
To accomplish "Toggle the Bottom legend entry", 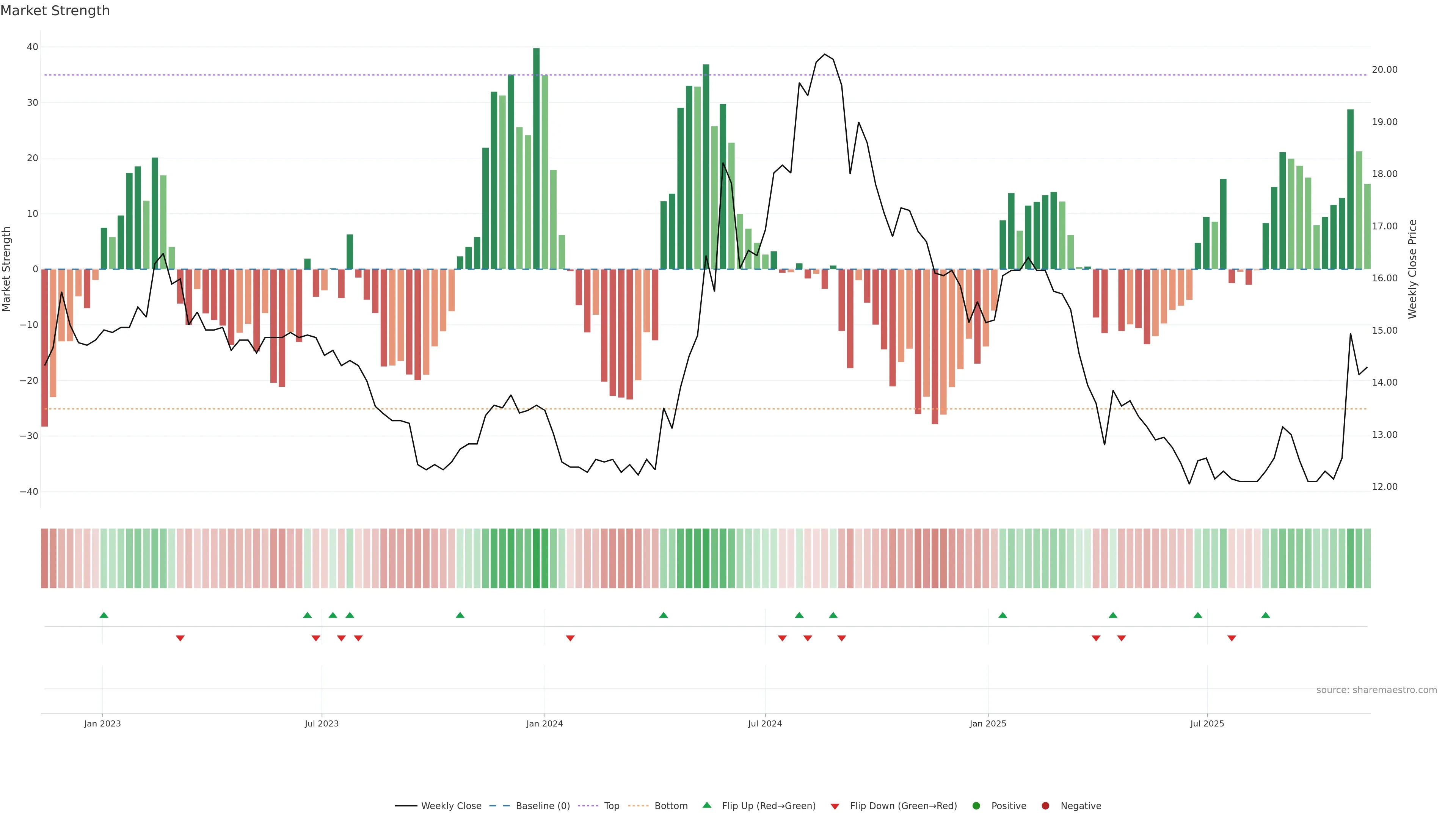I will [x=671, y=805].
